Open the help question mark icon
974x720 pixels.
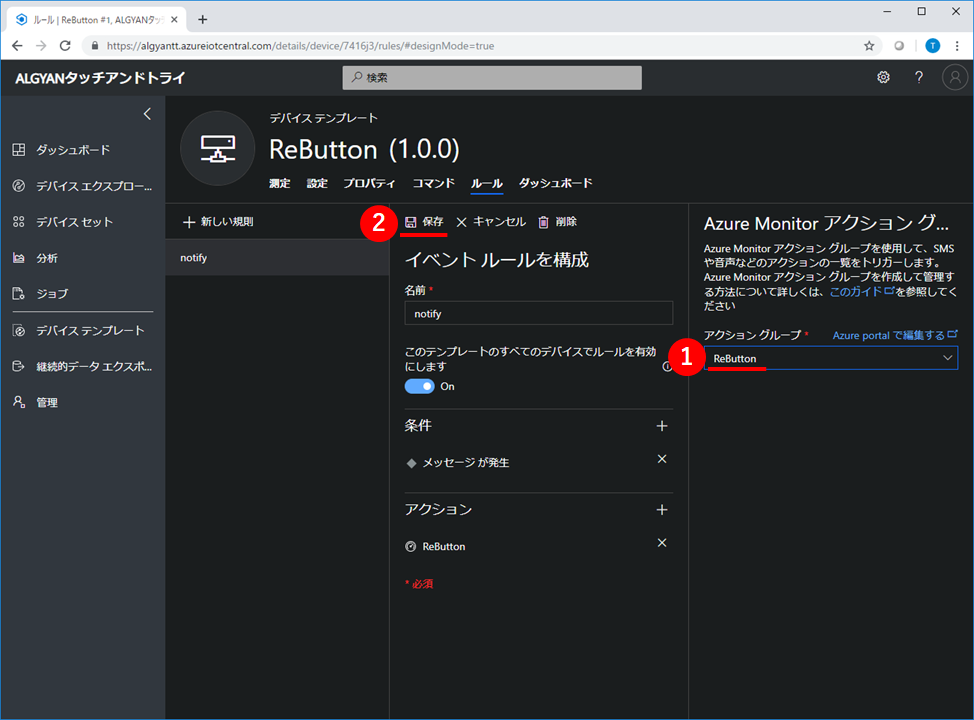point(919,77)
